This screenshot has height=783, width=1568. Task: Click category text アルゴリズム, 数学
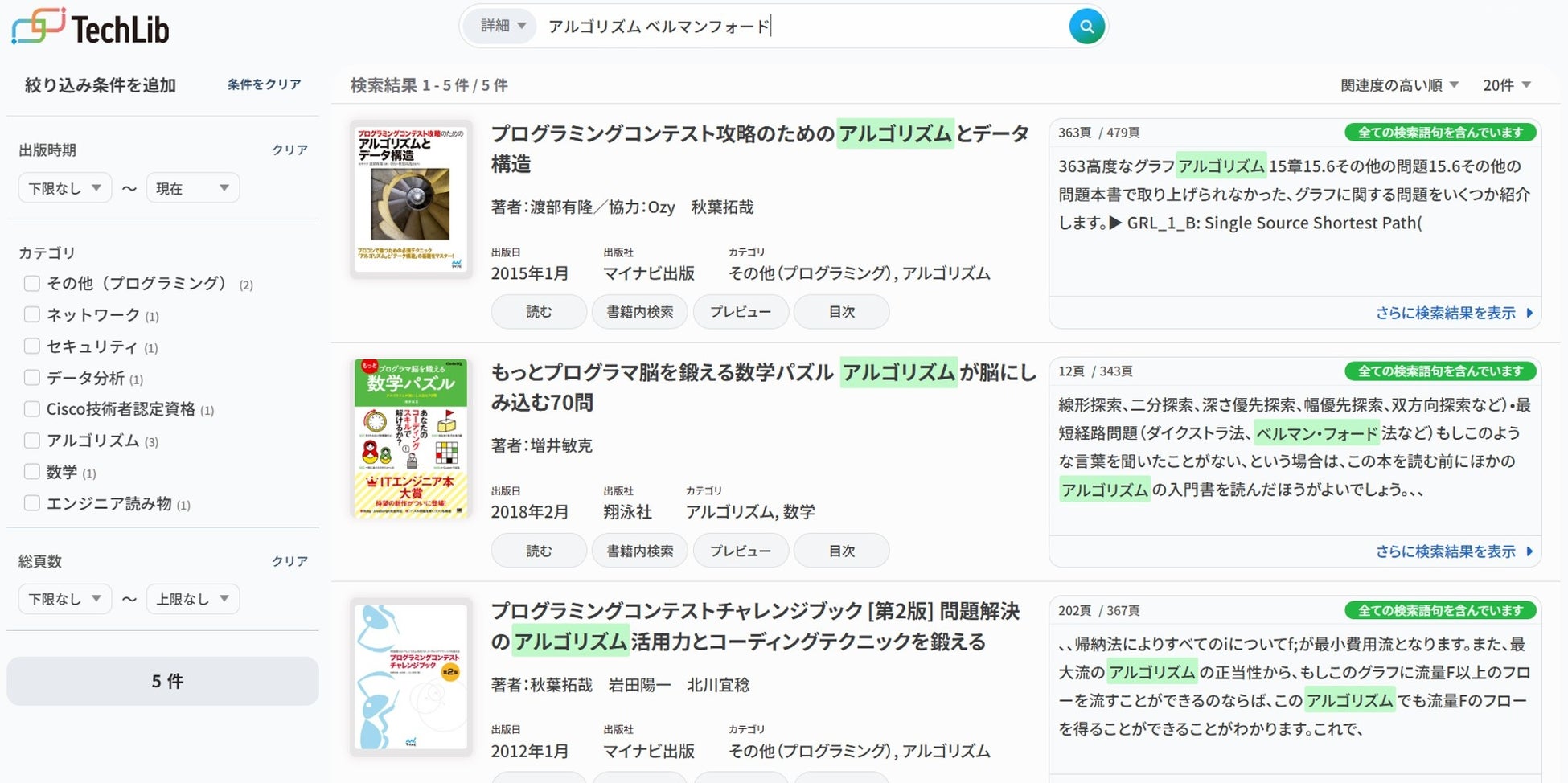[750, 512]
